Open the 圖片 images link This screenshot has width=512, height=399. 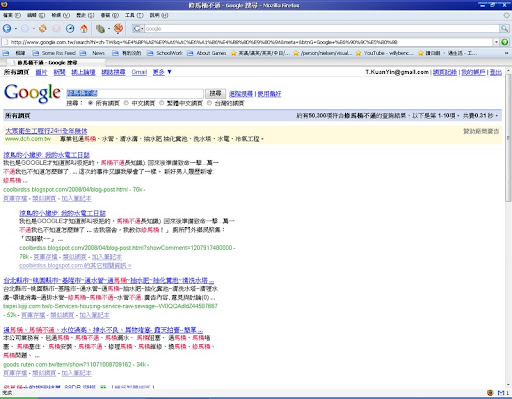[41, 72]
